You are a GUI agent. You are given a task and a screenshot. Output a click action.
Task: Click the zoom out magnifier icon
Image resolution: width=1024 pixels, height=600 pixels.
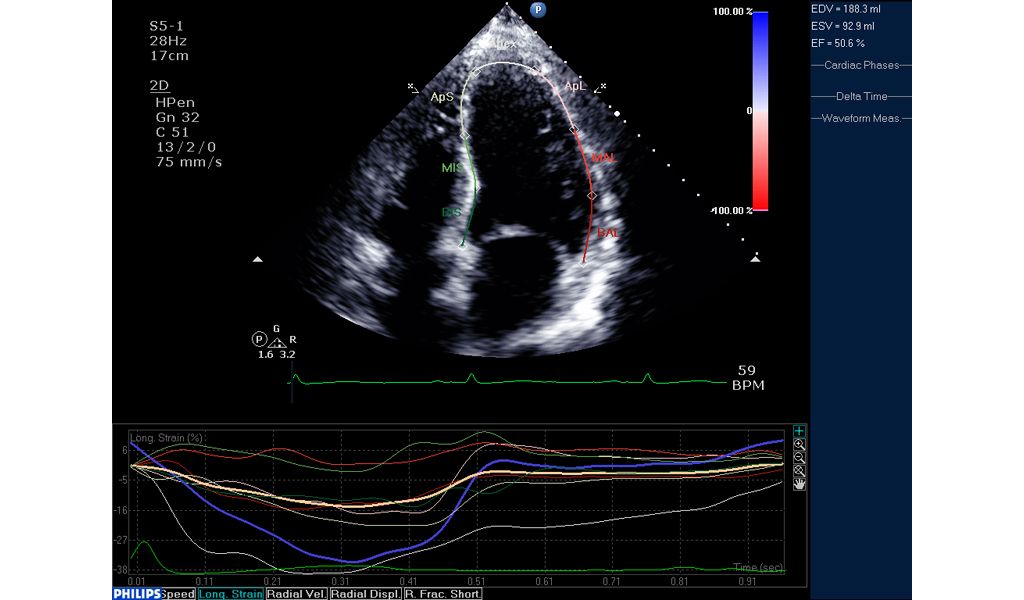click(799, 458)
